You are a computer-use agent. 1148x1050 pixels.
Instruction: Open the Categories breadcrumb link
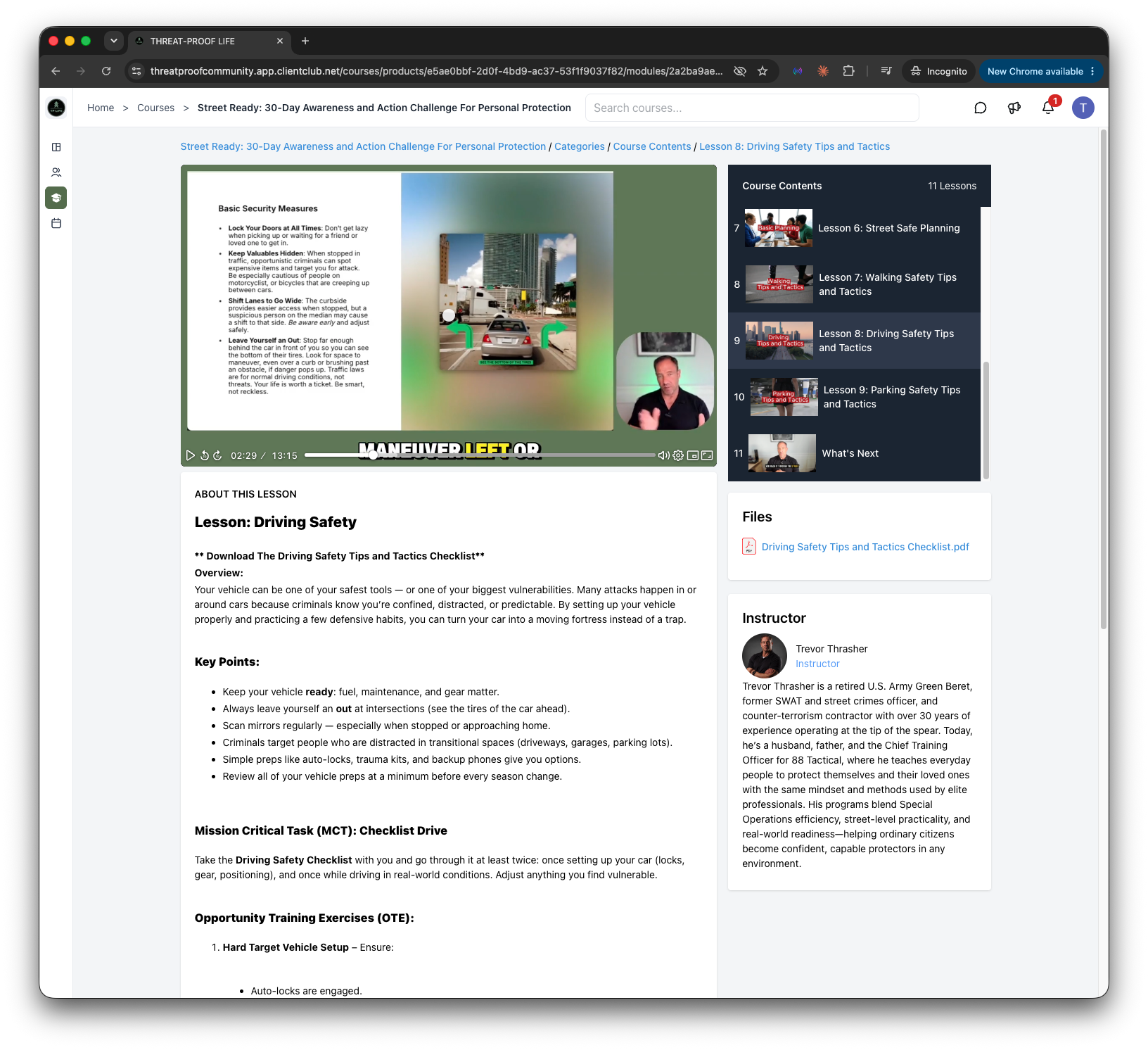tap(580, 146)
